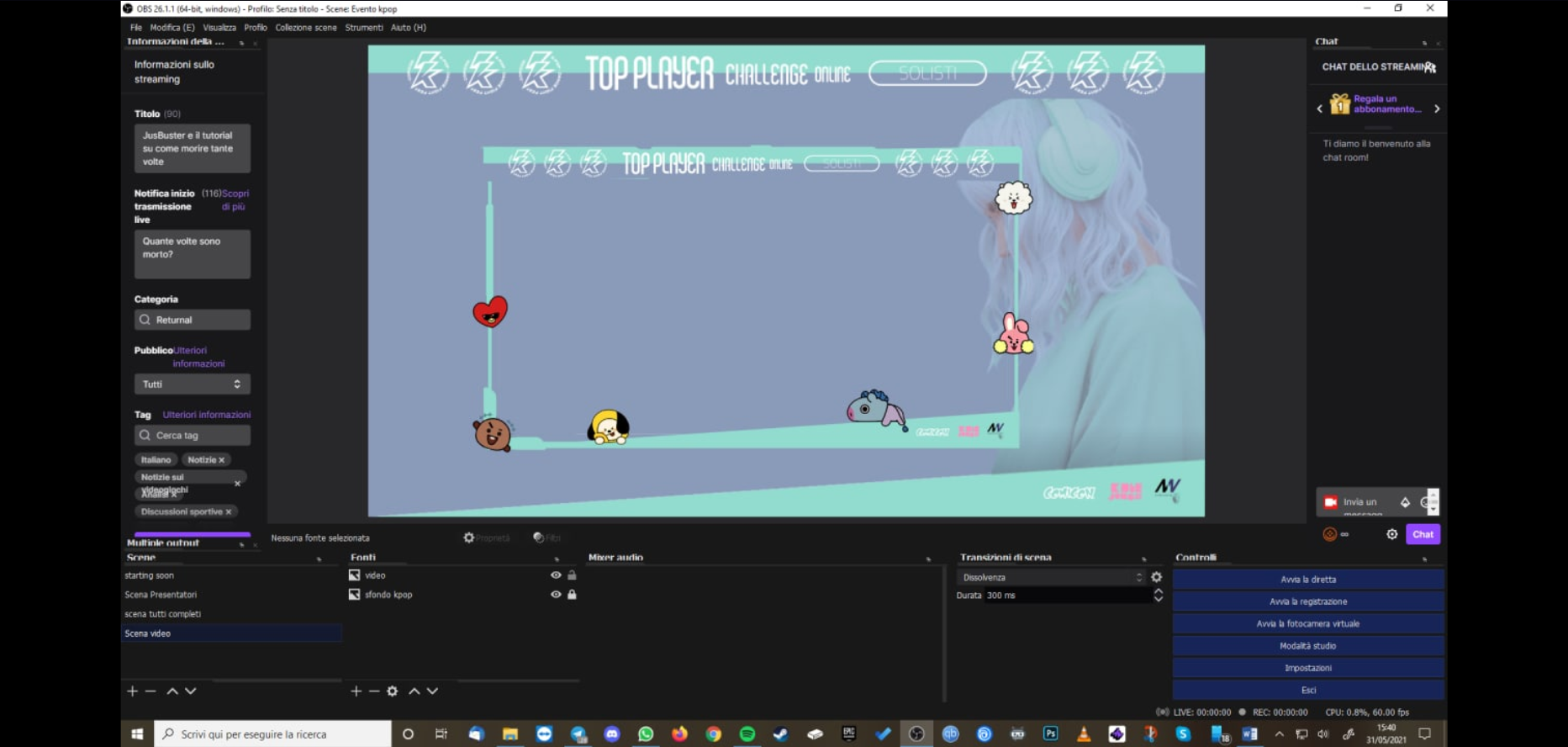The image size is (1568, 747).
Task: Open Impostazioni from Controlli
Action: tap(1308, 668)
